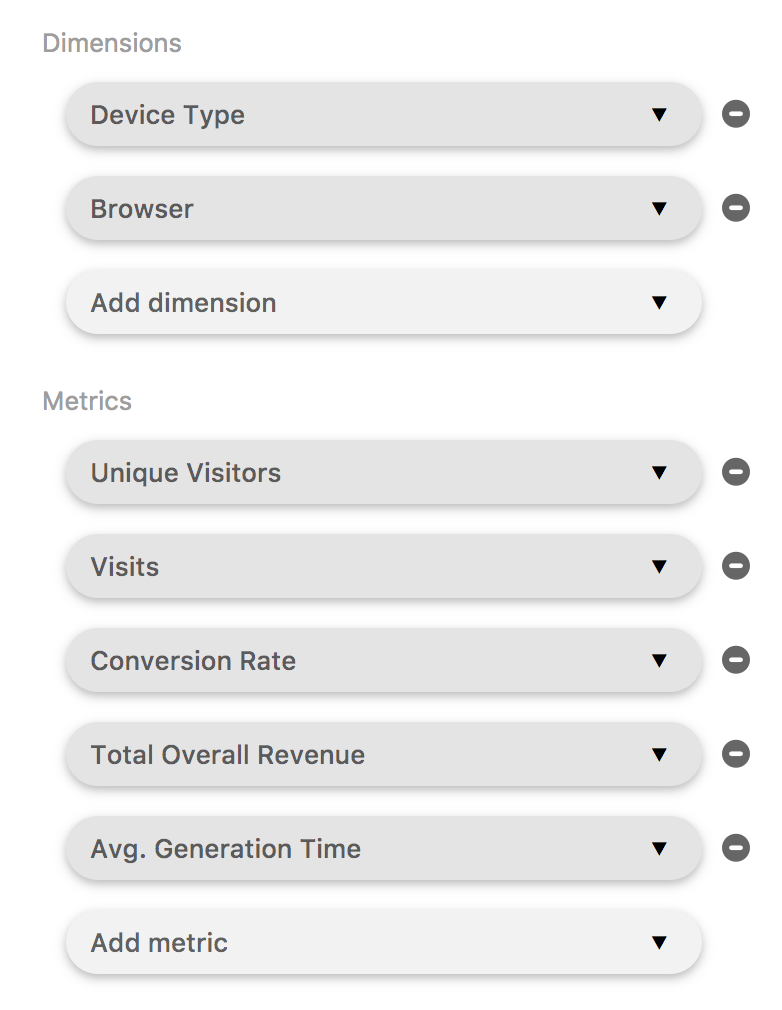Image resolution: width=782 pixels, height=1010 pixels.
Task: Open the Add metric dropdown
Action: pyautogui.click(x=660, y=942)
